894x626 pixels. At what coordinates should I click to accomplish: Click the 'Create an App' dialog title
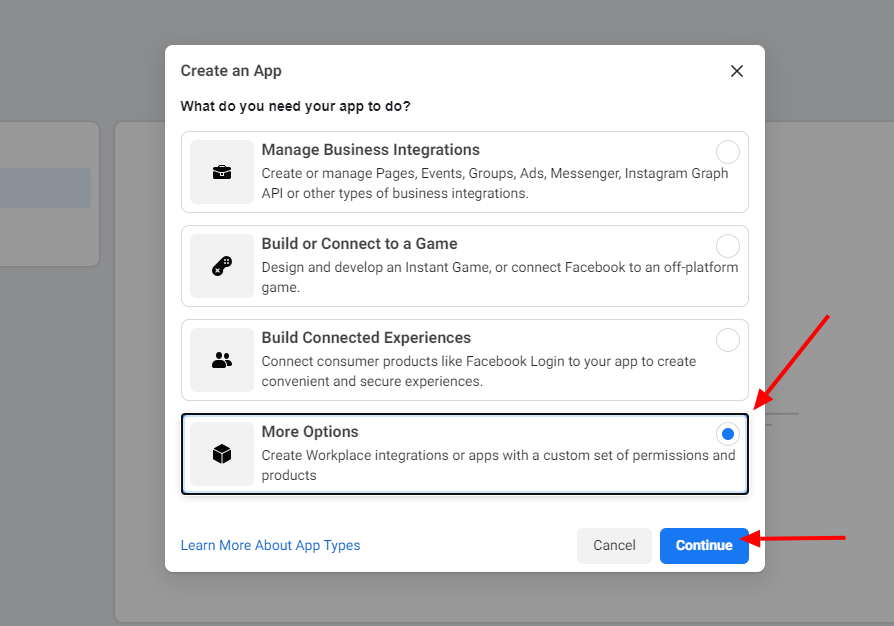click(x=231, y=71)
